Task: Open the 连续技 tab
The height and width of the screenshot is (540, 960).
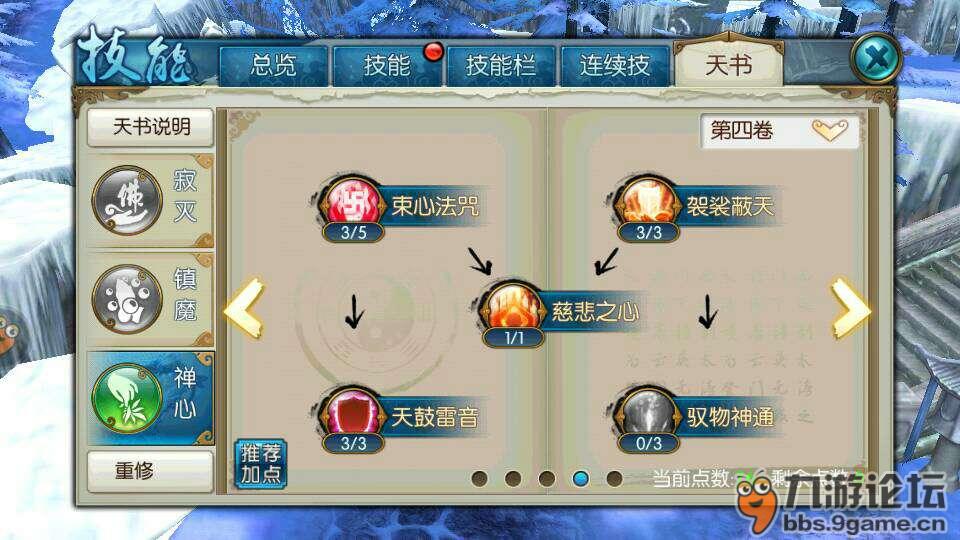Action: point(615,65)
